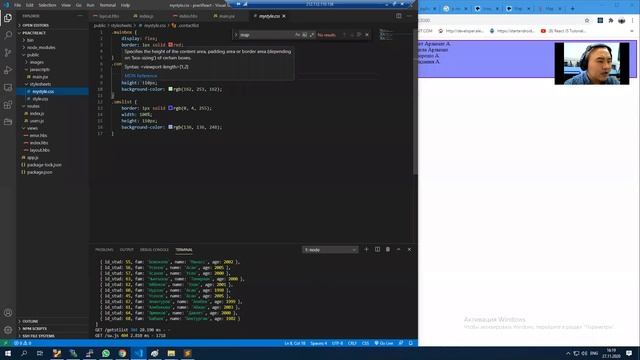Open errors and warnings status bar item

pyautogui.click(x=22, y=343)
